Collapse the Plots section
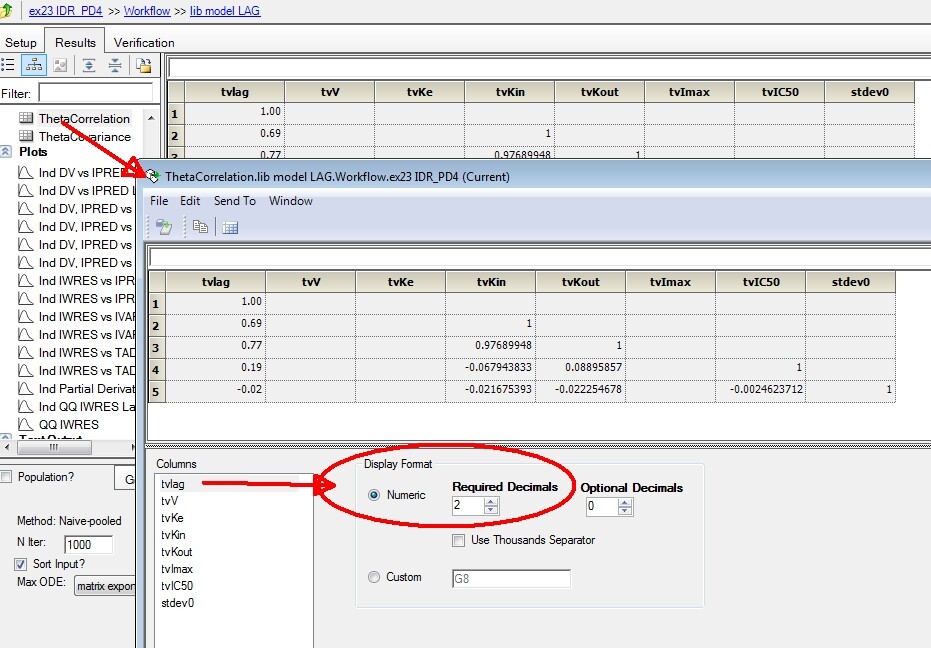Image resolution: width=931 pixels, height=648 pixels. tap(6, 151)
